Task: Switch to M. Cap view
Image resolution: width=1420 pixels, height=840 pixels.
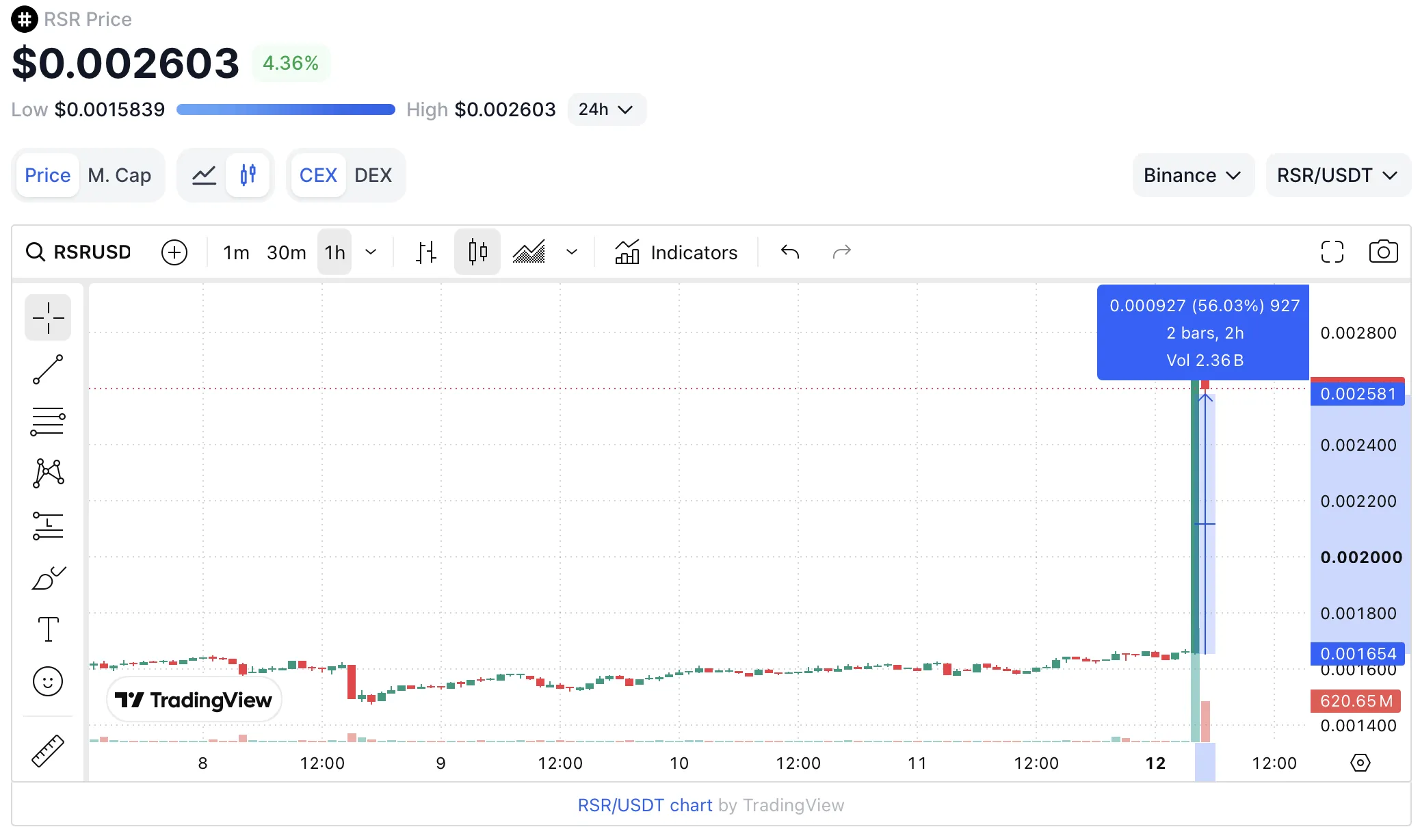Action: 120,175
